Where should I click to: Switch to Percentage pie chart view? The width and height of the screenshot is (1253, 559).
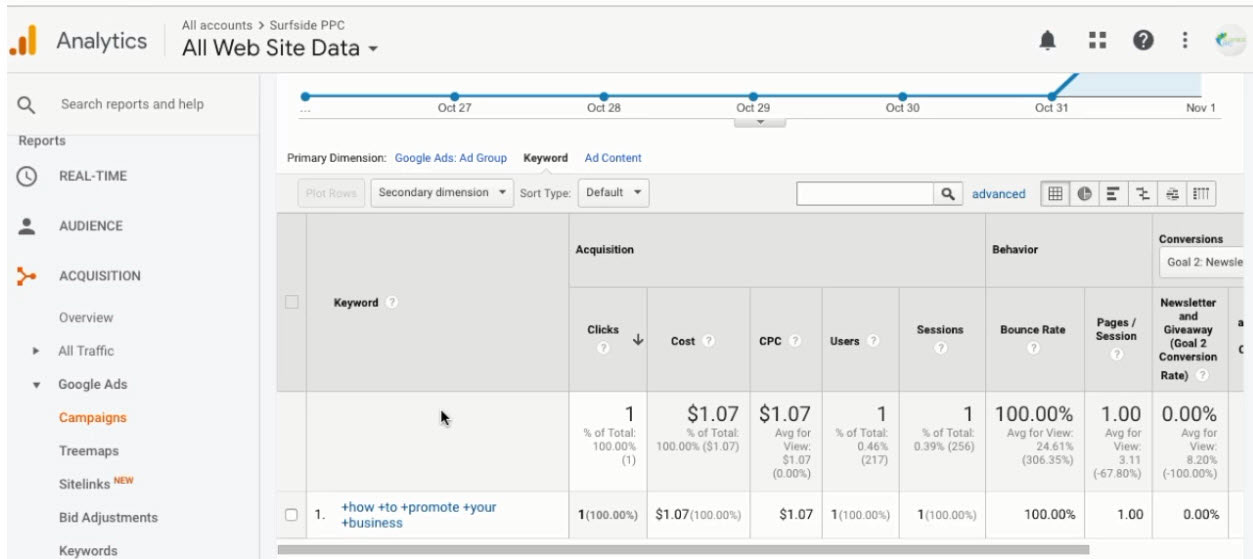pyautogui.click(x=1084, y=194)
